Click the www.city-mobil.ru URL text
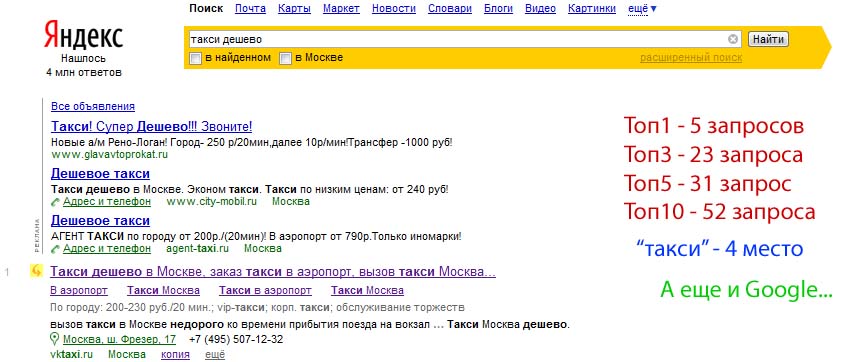 211,202
